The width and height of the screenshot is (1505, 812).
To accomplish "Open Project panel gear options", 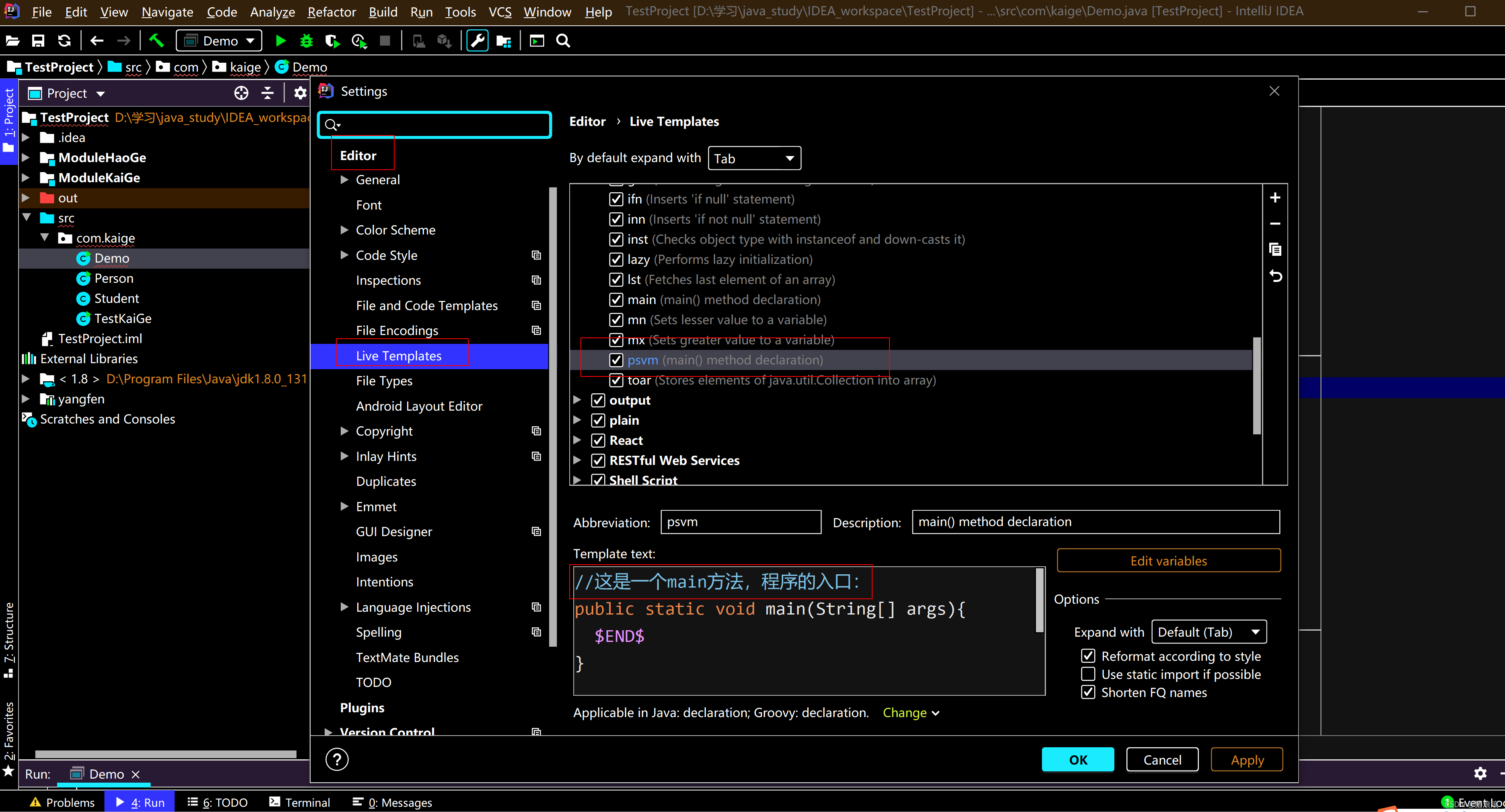I will pyautogui.click(x=300, y=93).
